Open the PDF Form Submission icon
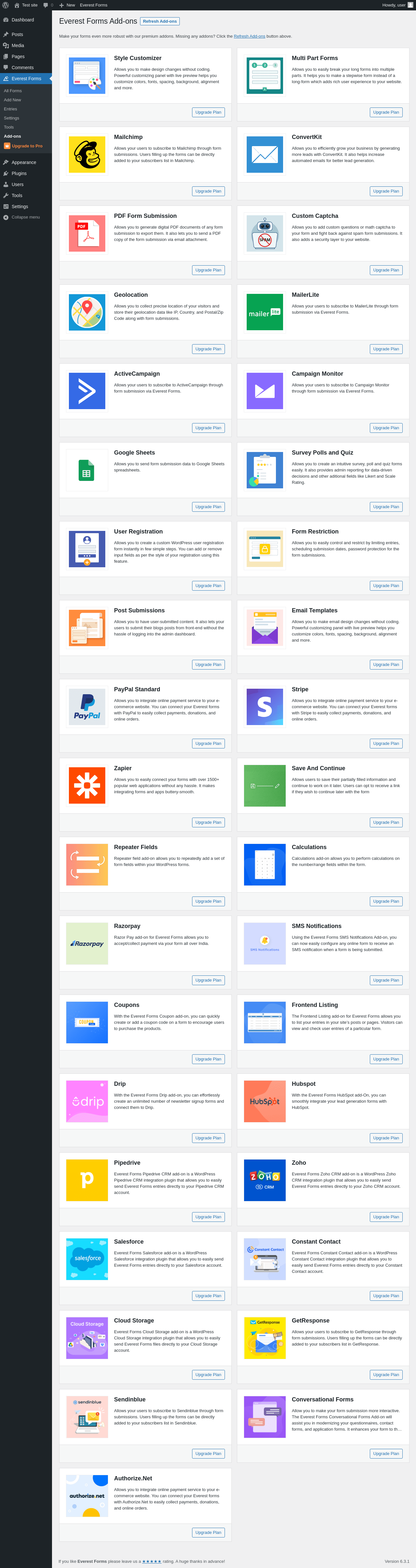 tap(87, 233)
